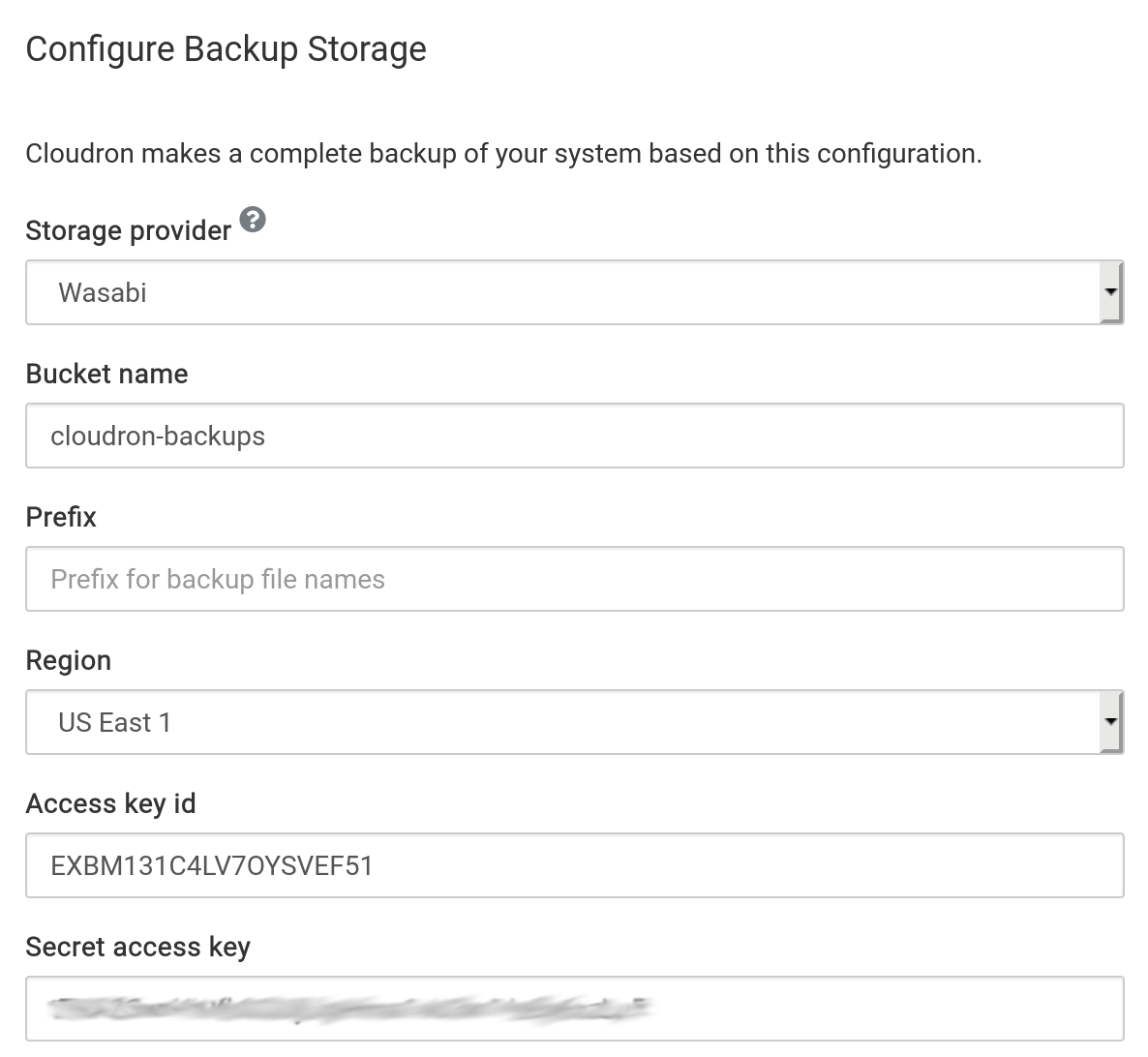Click the "Bucket name" label
This screenshot has width=1148, height=1057.
point(106,374)
